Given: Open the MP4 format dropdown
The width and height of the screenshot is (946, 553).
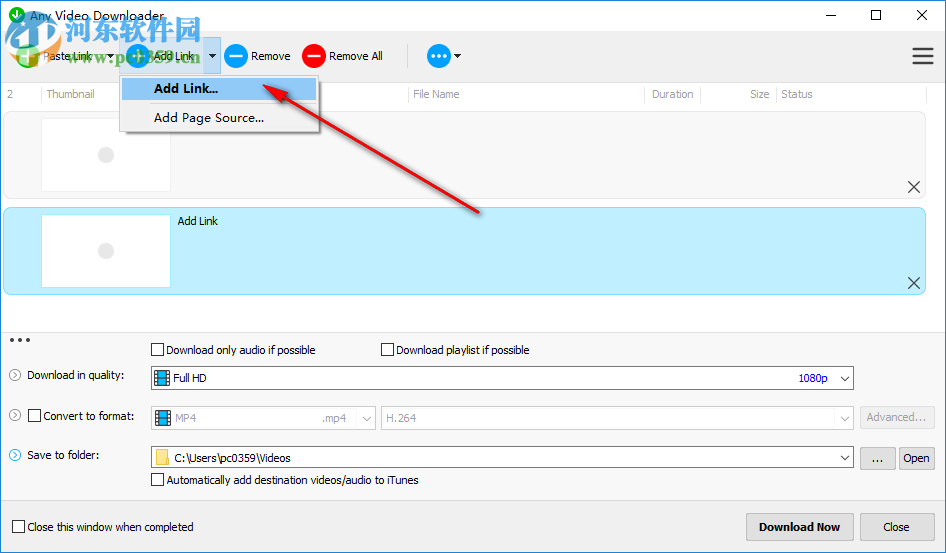Looking at the screenshot, I should tap(263, 418).
